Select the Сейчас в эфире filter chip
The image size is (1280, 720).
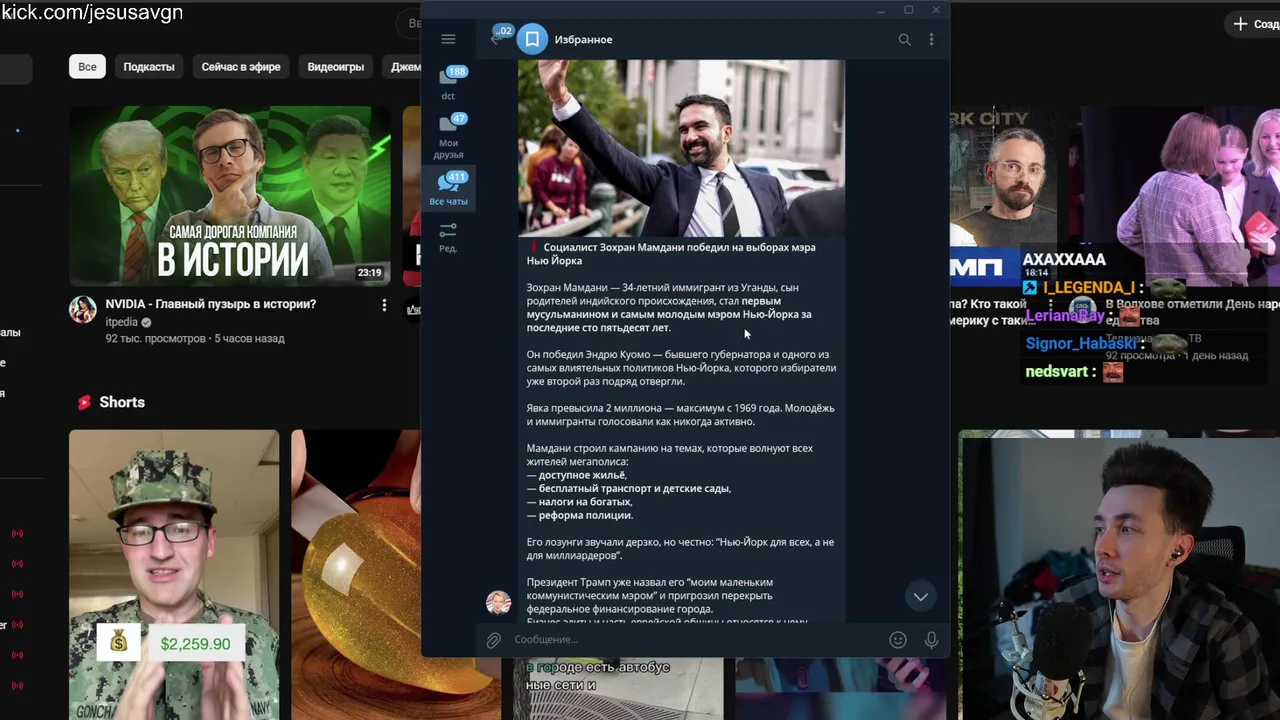pyautogui.click(x=241, y=67)
